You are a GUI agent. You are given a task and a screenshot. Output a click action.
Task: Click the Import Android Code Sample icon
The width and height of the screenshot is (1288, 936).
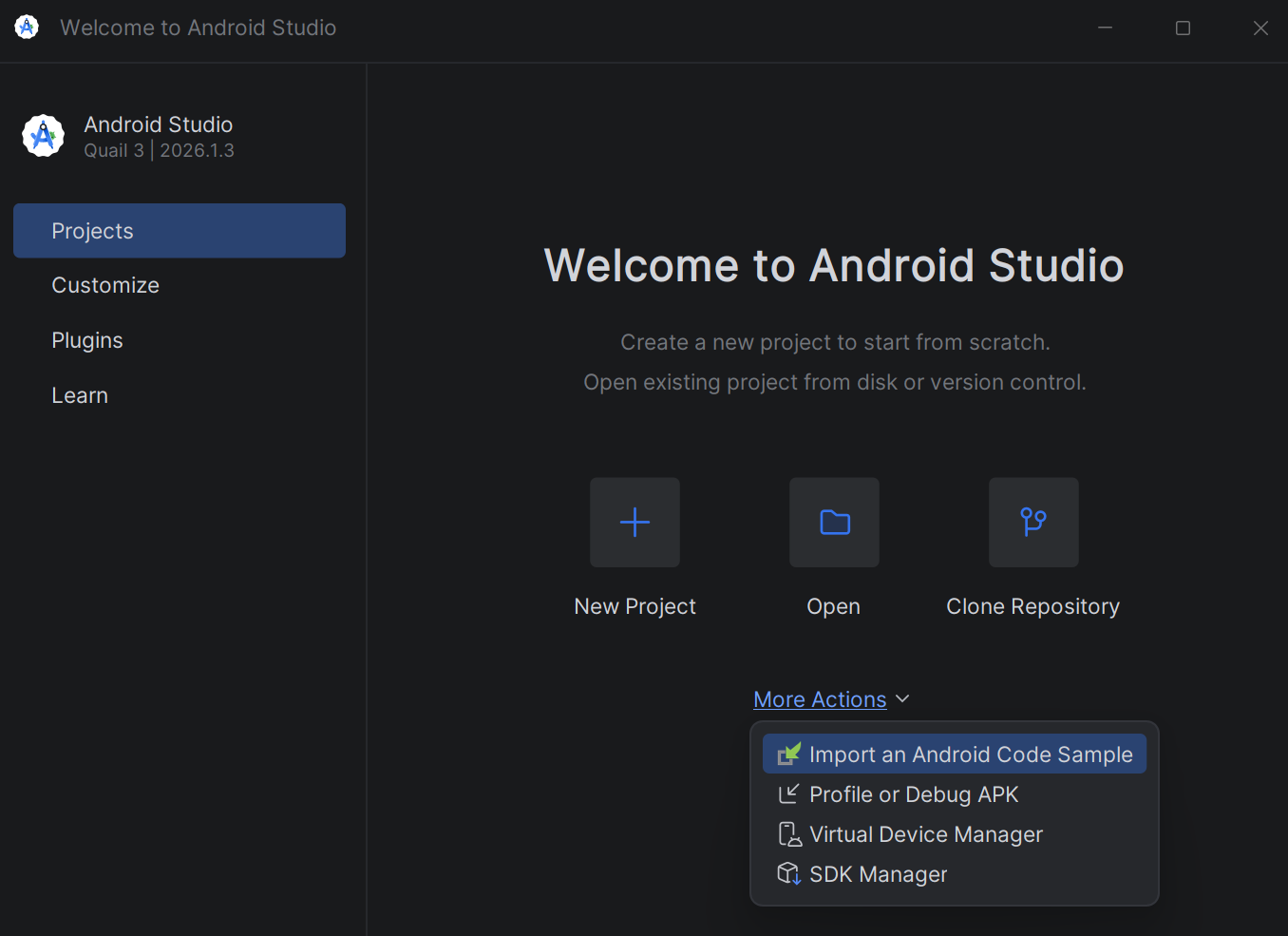tap(789, 755)
